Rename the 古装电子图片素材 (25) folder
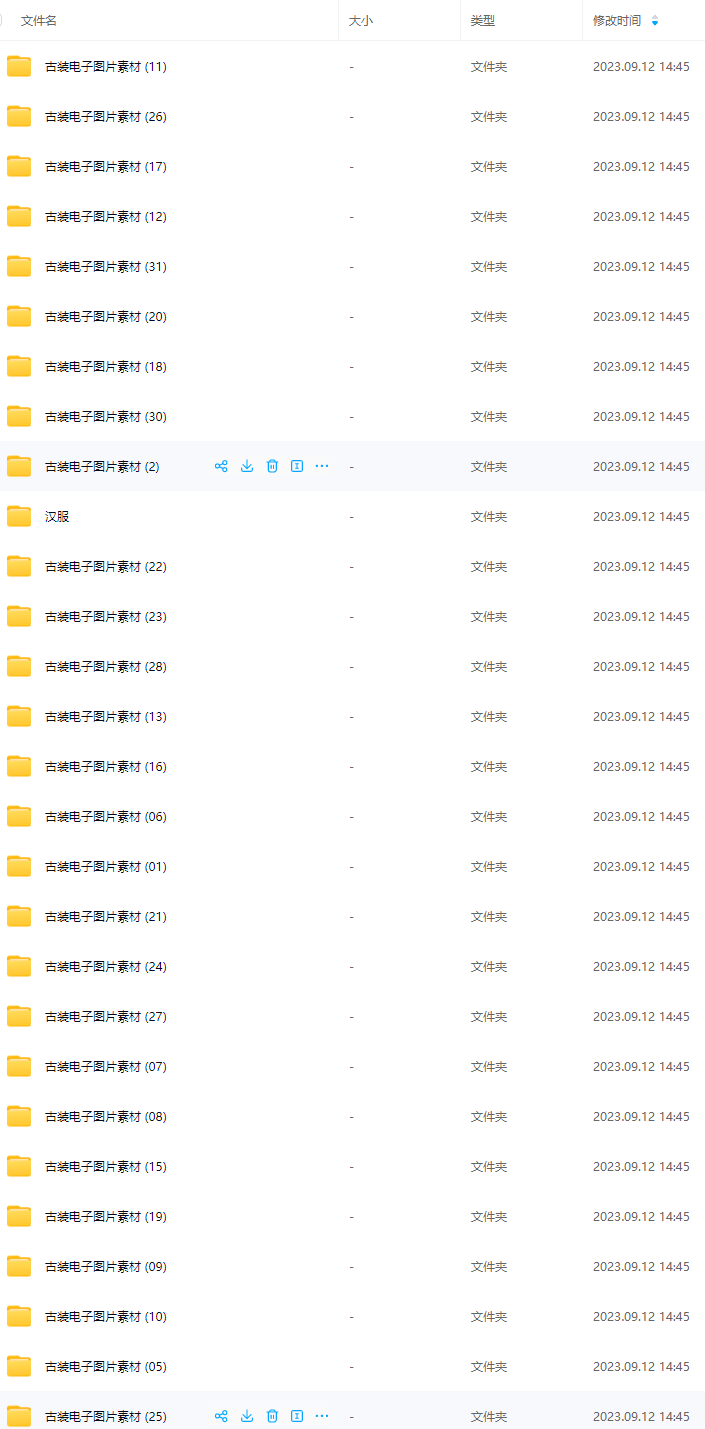 pyautogui.click(x=297, y=1416)
